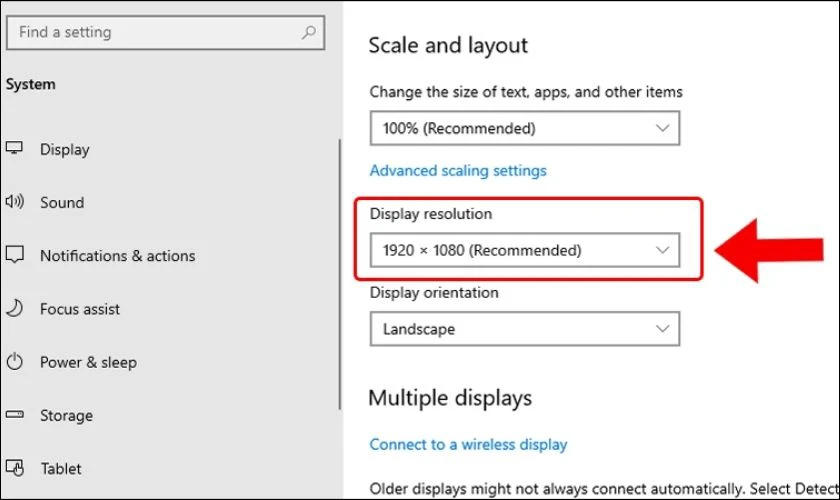Click the Find a setting search field
This screenshot has height=500, width=840.
(166, 33)
